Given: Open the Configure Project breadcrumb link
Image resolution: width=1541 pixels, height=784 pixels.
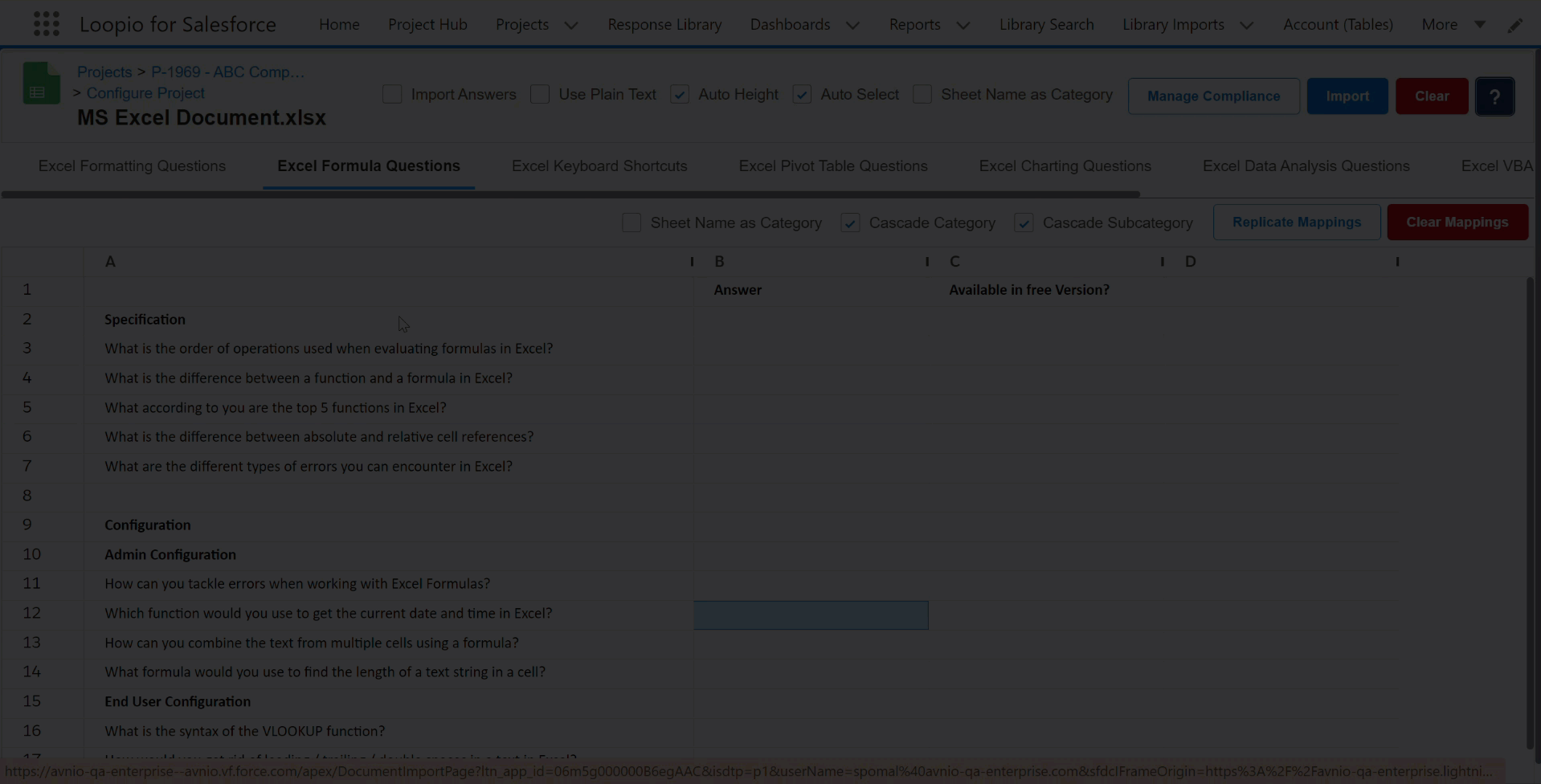Looking at the screenshot, I should [145, 93].
